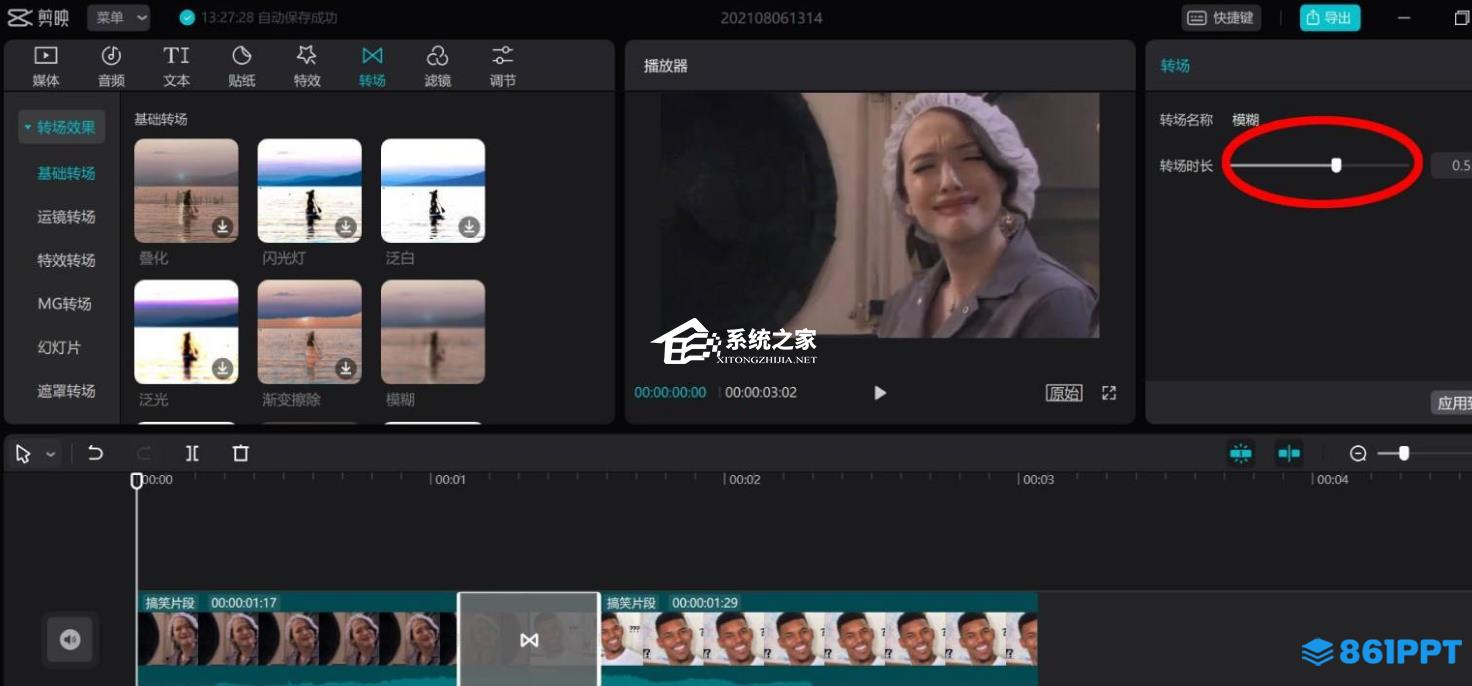
Task: Open the 滤镜 filters tab
Action: coord(437,66)
